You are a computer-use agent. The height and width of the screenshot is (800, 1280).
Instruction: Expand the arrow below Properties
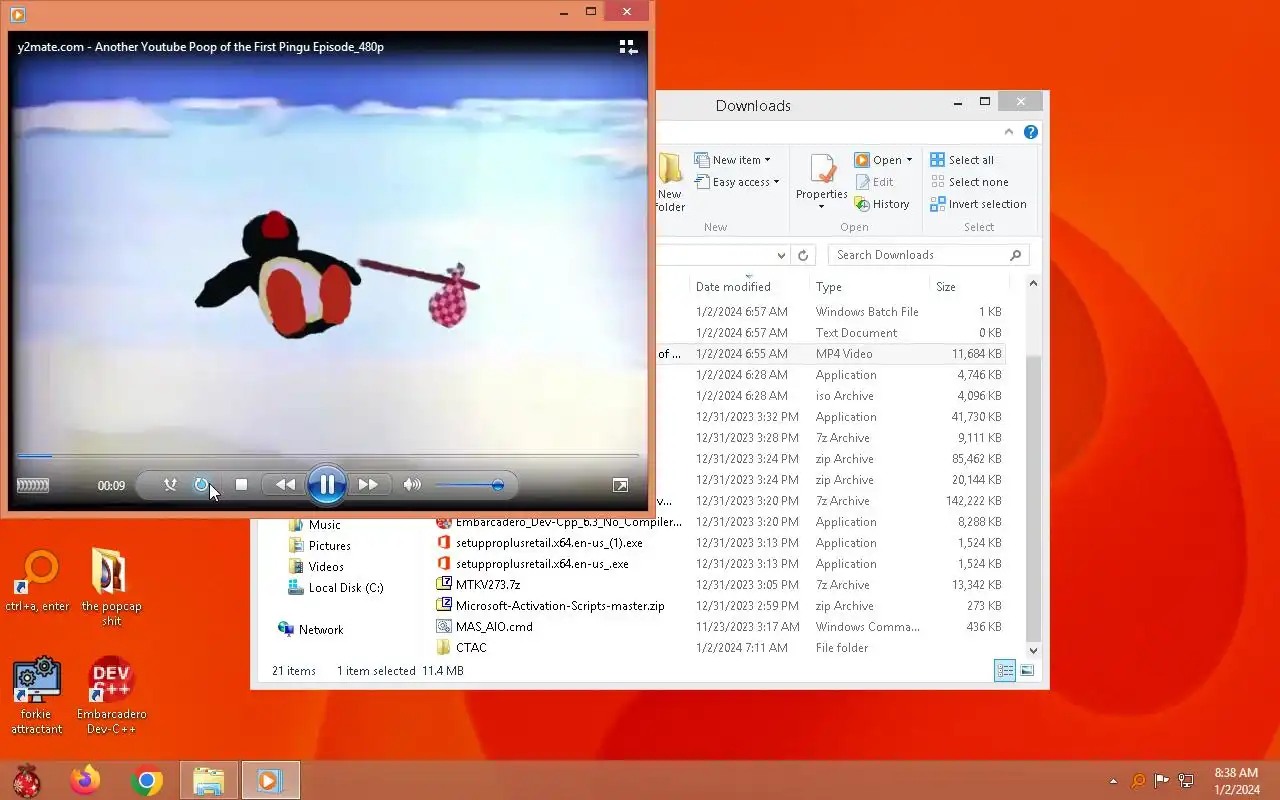point(822,207)
